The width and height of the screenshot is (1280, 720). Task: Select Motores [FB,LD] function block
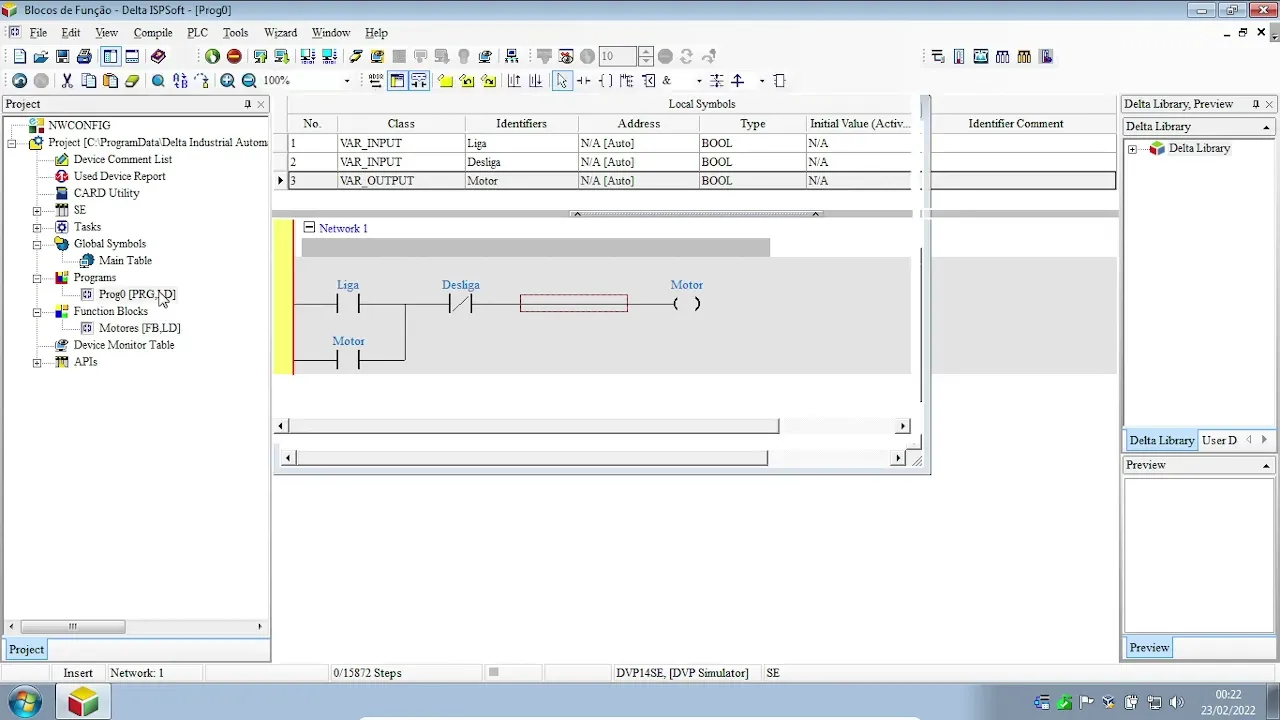pos(139,328)
